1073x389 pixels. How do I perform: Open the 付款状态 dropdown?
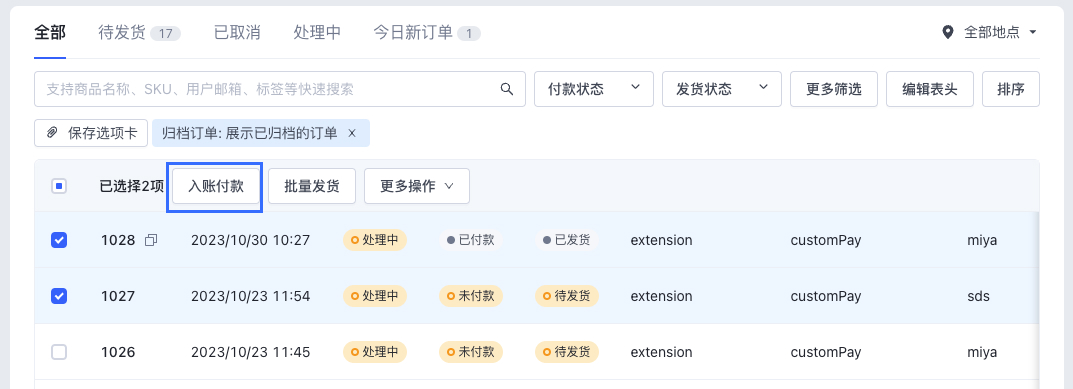point(594,89)
